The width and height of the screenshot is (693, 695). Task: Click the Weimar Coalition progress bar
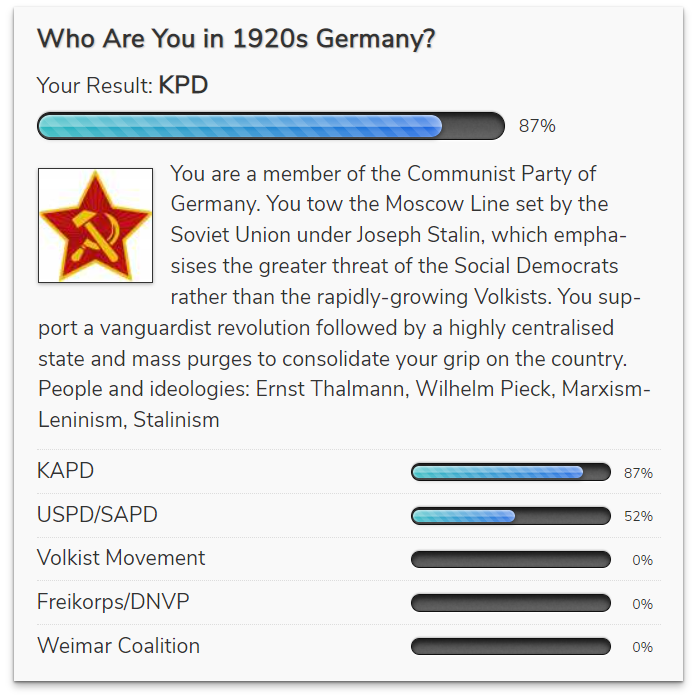point(510,647)
